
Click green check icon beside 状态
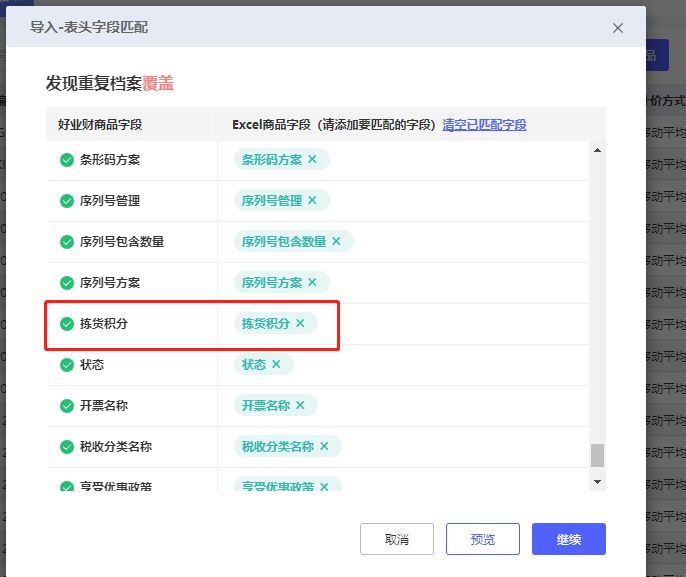click(x=67, y=365)
